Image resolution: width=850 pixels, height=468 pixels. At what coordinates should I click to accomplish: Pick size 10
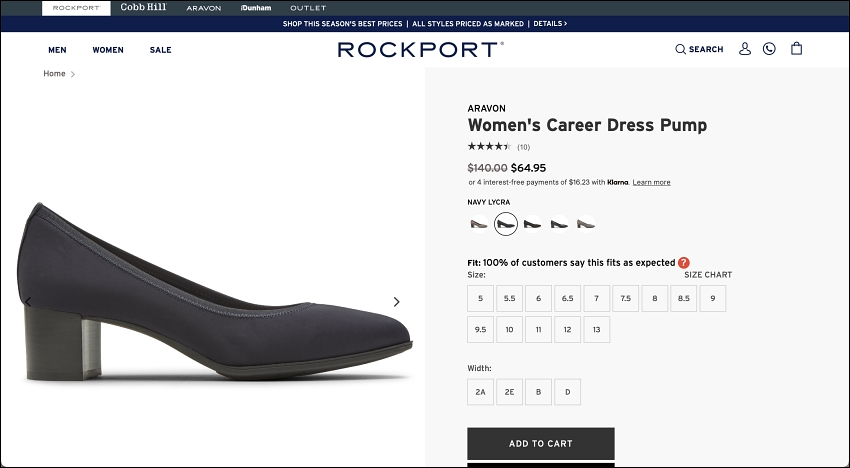click(x=509, y=329)
